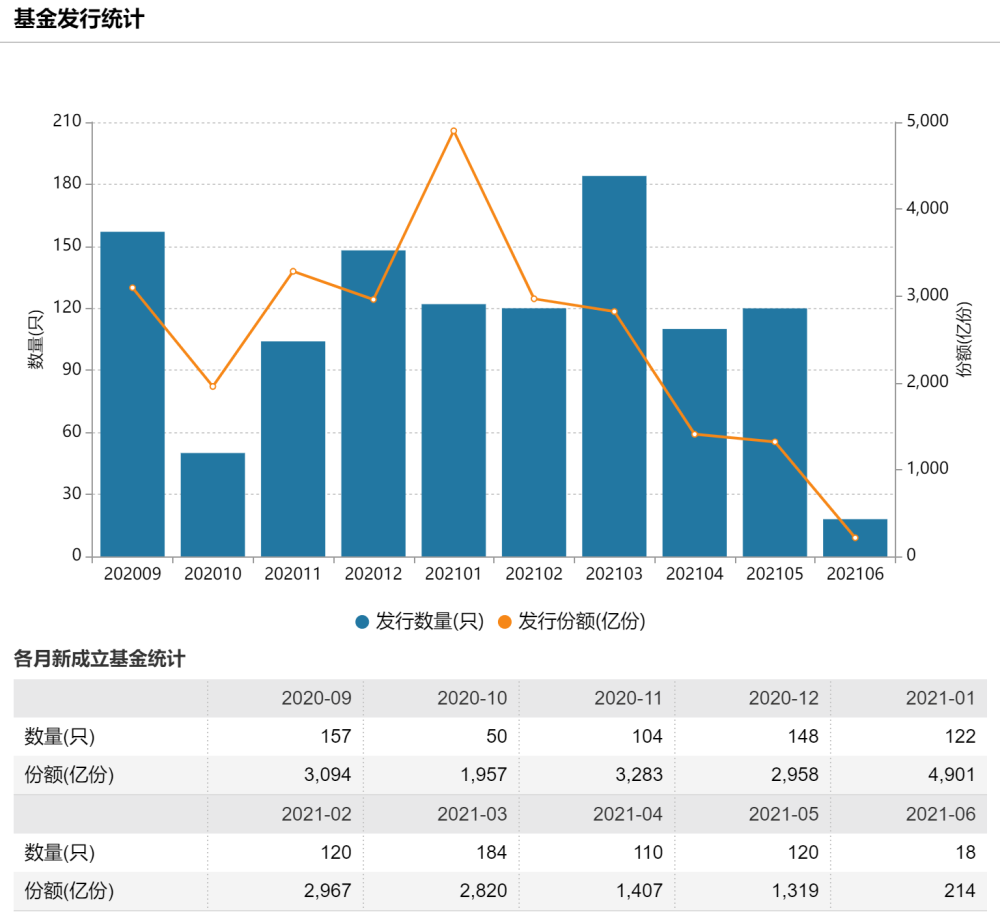Click table cell value 122
The width and height of the screenshot is (1000, 923).
960,737
